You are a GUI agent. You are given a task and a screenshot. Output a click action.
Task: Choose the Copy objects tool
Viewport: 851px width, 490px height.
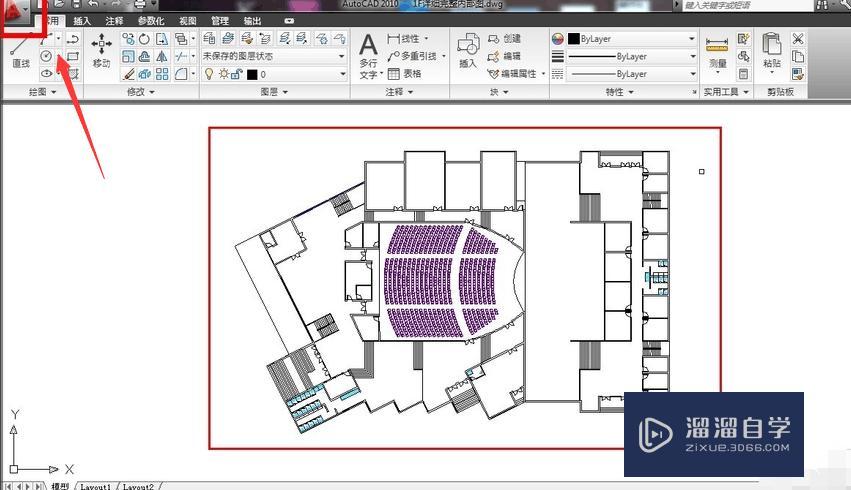(128, 39)
